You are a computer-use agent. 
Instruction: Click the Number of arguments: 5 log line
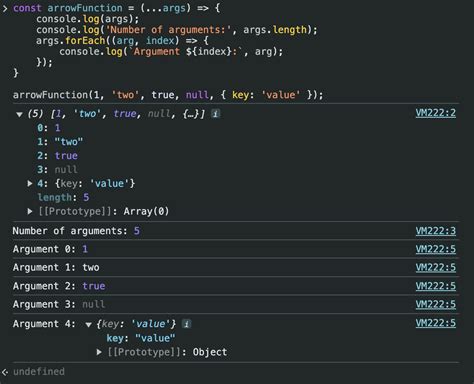pyautogui.click(x=76, y=231)
